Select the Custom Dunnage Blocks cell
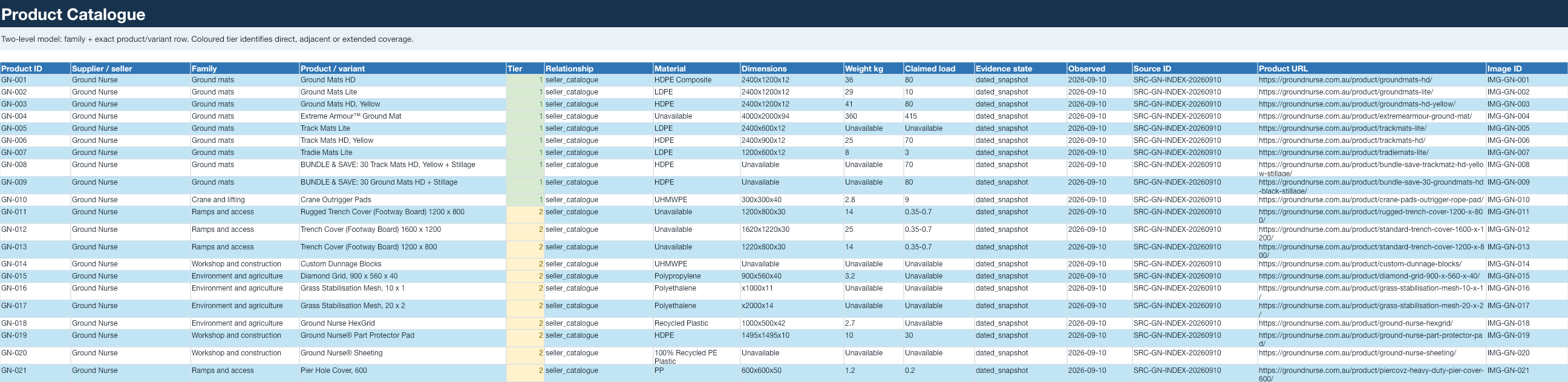1568x382 pixels. [402, 265]
